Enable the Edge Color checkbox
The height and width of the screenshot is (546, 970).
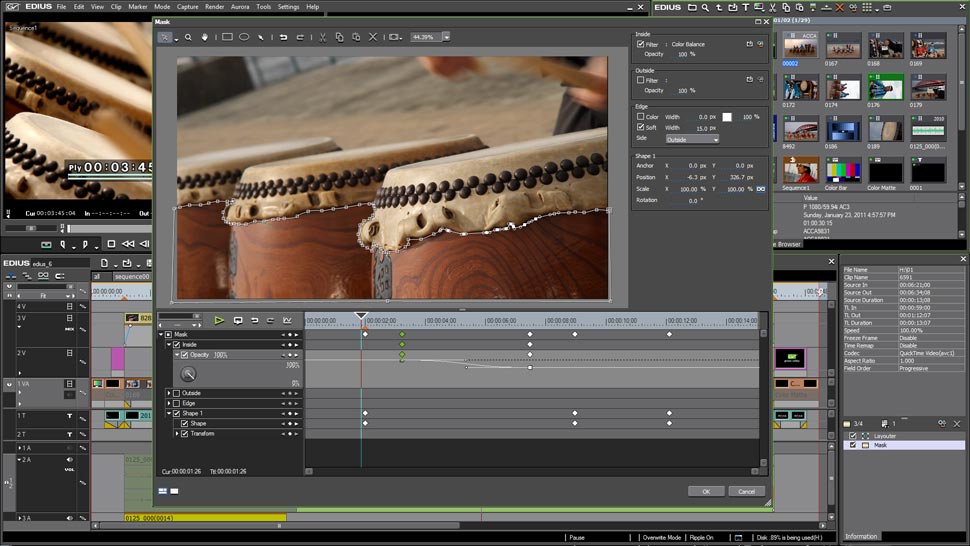coord(640,116)
